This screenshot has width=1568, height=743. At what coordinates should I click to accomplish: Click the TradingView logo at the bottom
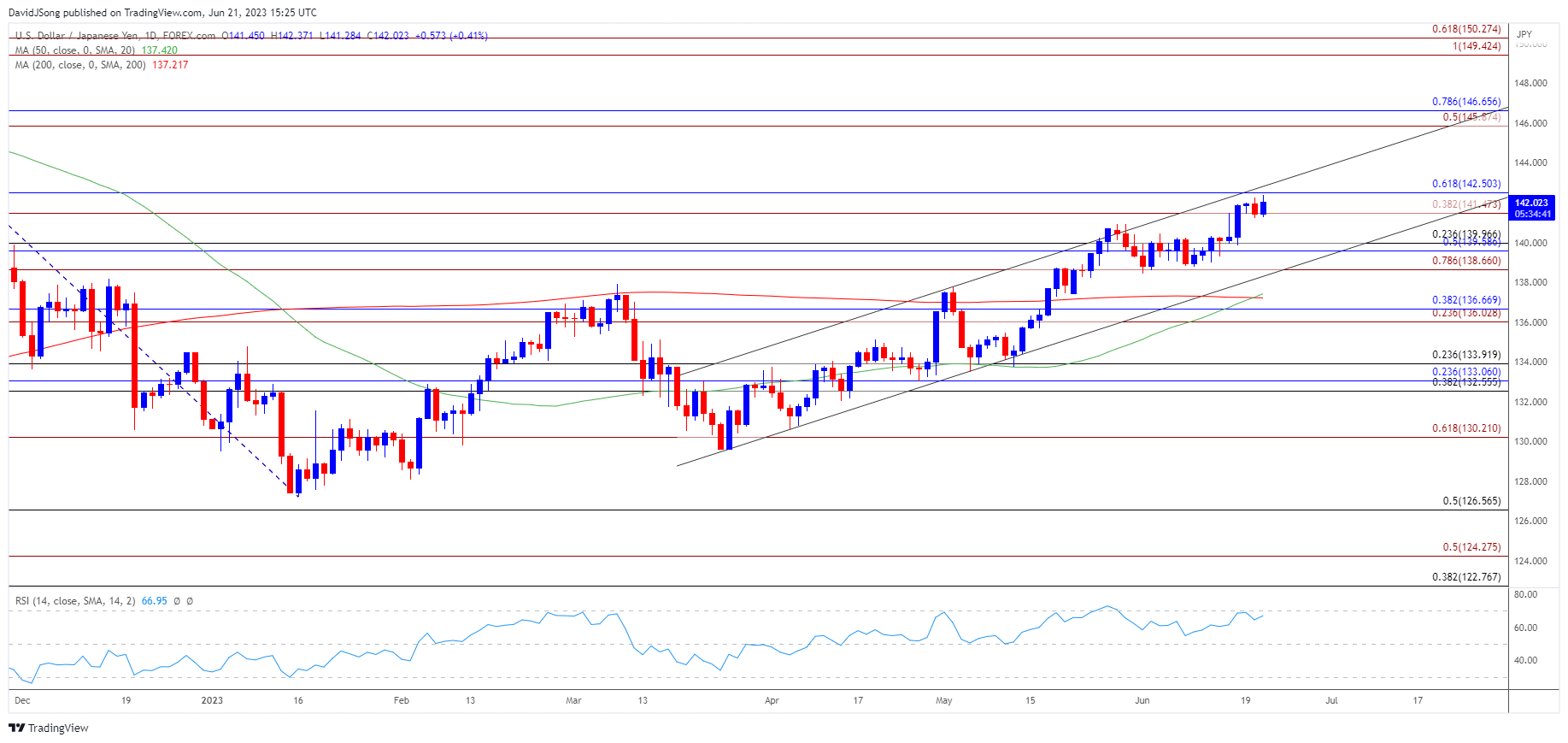click(x=49, y=728)
